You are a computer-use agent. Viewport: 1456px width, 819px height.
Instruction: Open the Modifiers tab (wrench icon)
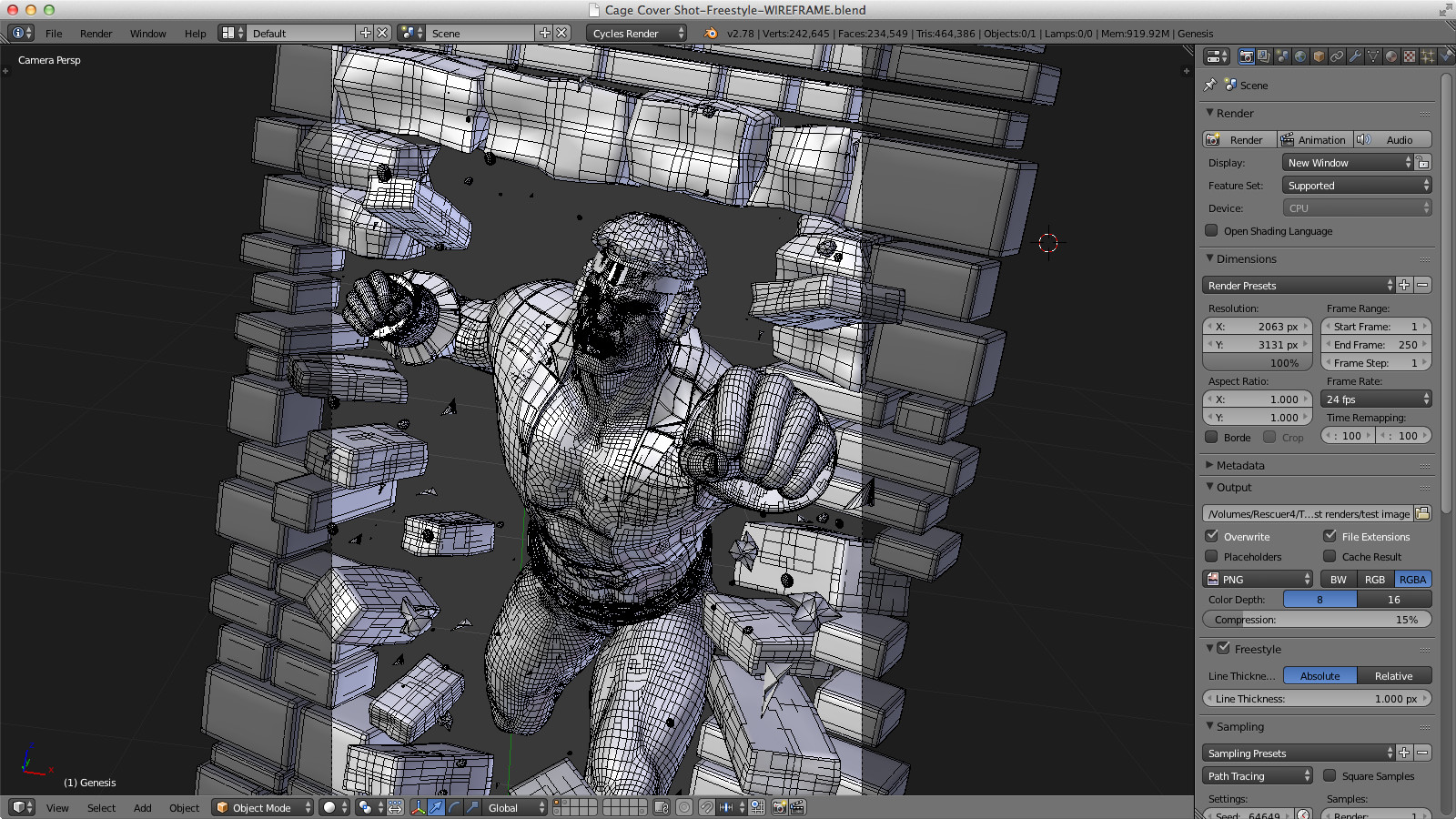point(1355,56)
